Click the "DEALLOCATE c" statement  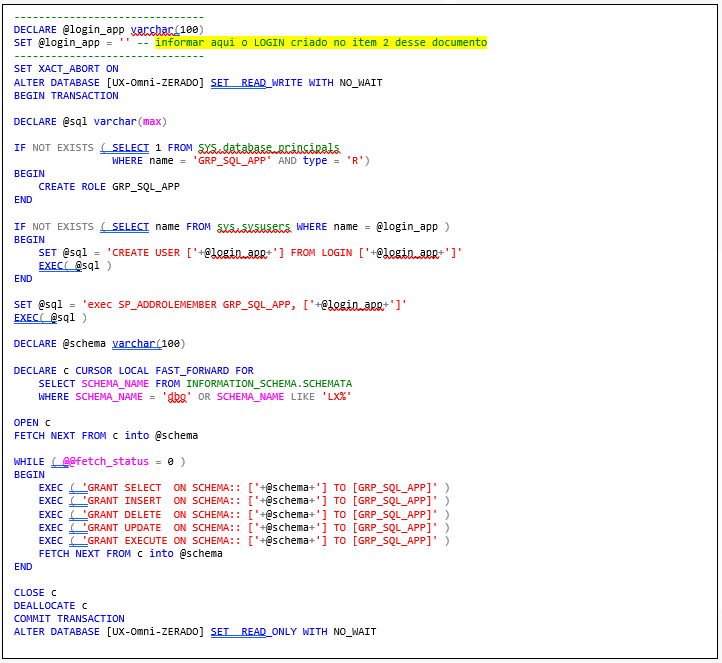51,605
